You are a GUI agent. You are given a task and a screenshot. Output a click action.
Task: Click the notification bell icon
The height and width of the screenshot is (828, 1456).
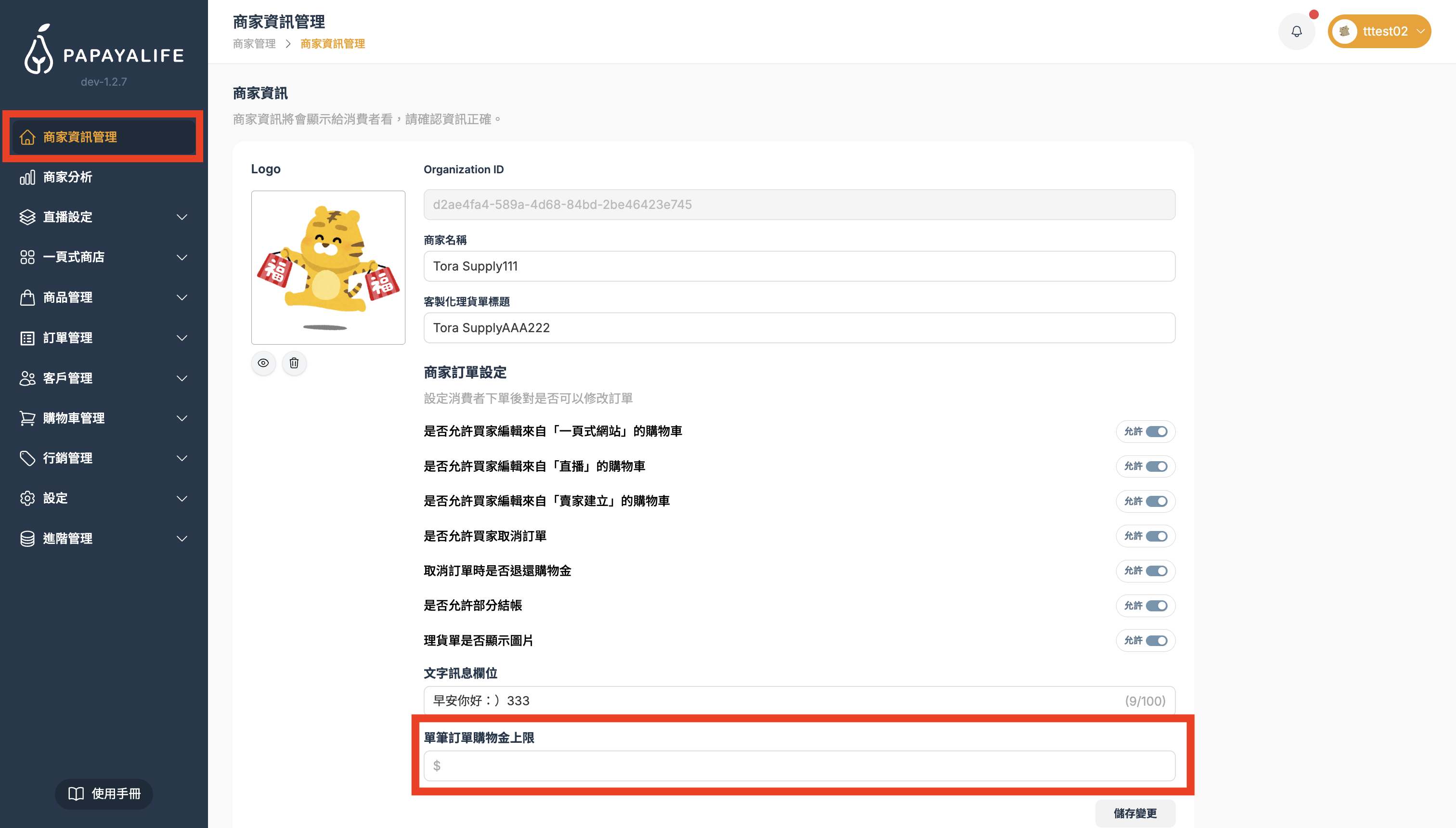click(x=1296, y=31)
